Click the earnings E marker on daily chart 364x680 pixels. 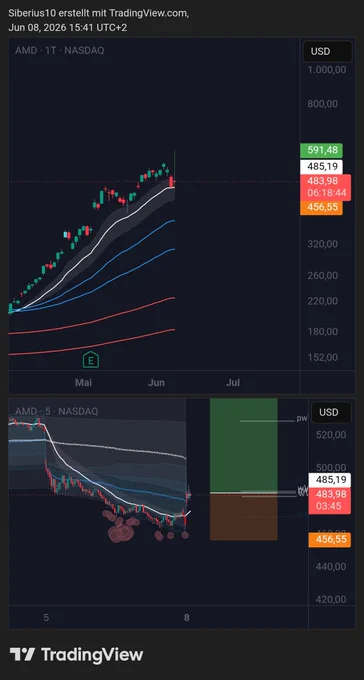(x=91, y=360)
